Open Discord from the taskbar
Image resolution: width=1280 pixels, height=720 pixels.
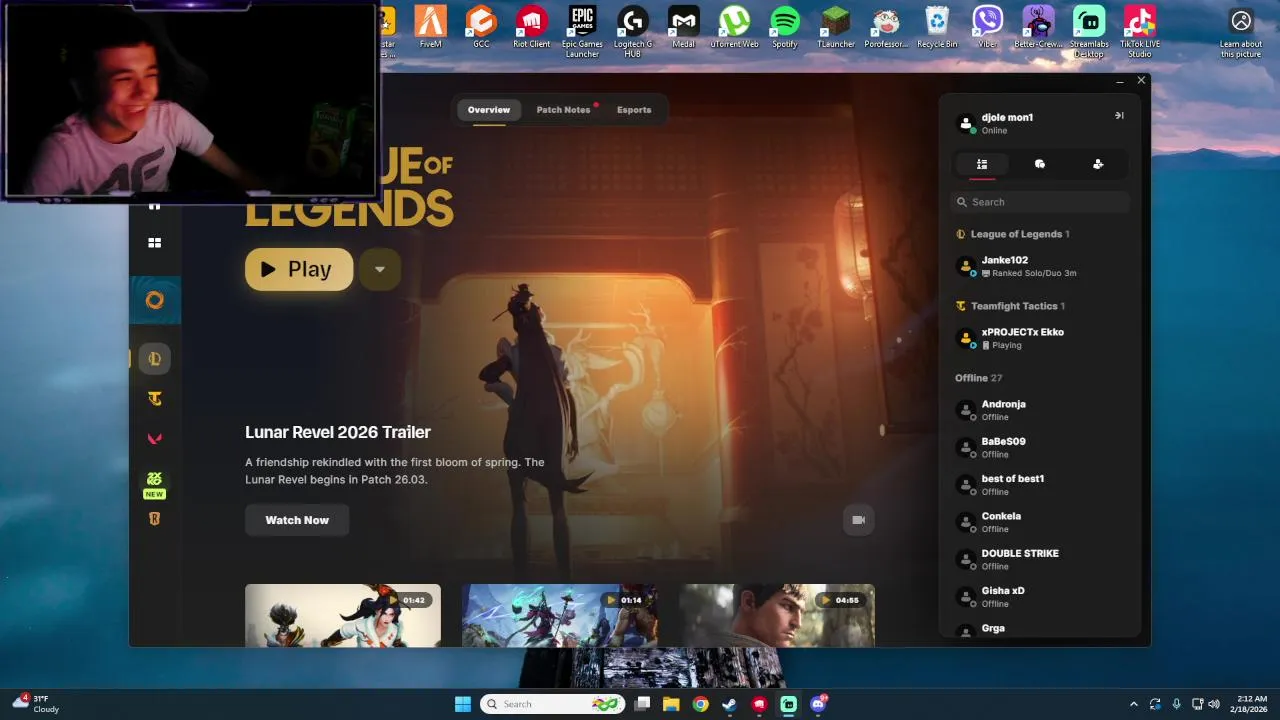(x=819, y=704)
